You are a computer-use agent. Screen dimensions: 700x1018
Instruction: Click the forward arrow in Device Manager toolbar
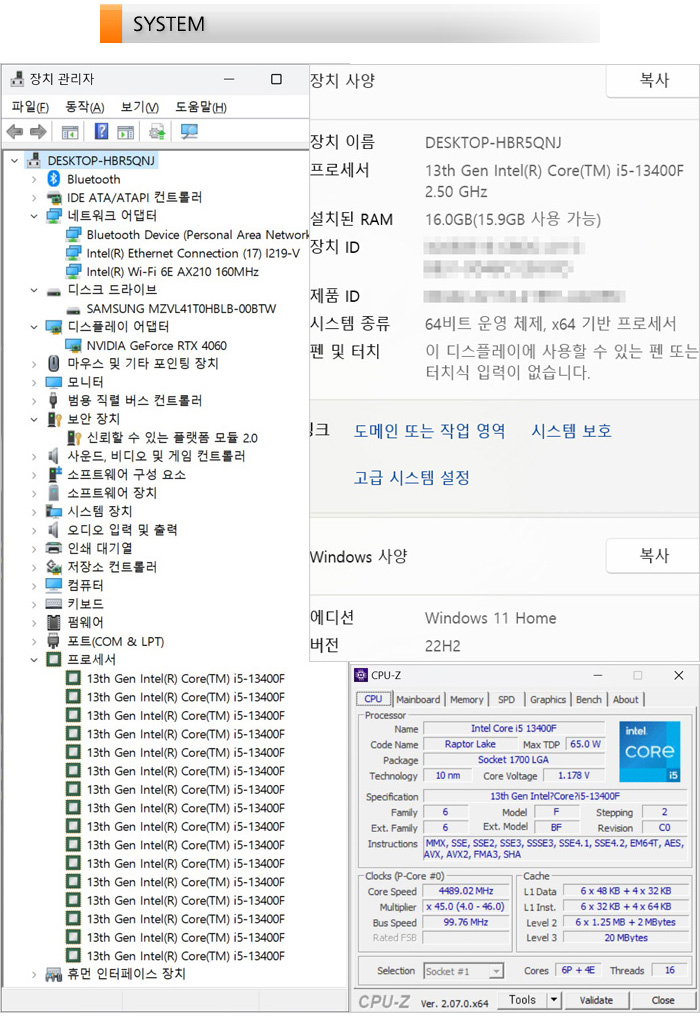(x=38, y=132)
